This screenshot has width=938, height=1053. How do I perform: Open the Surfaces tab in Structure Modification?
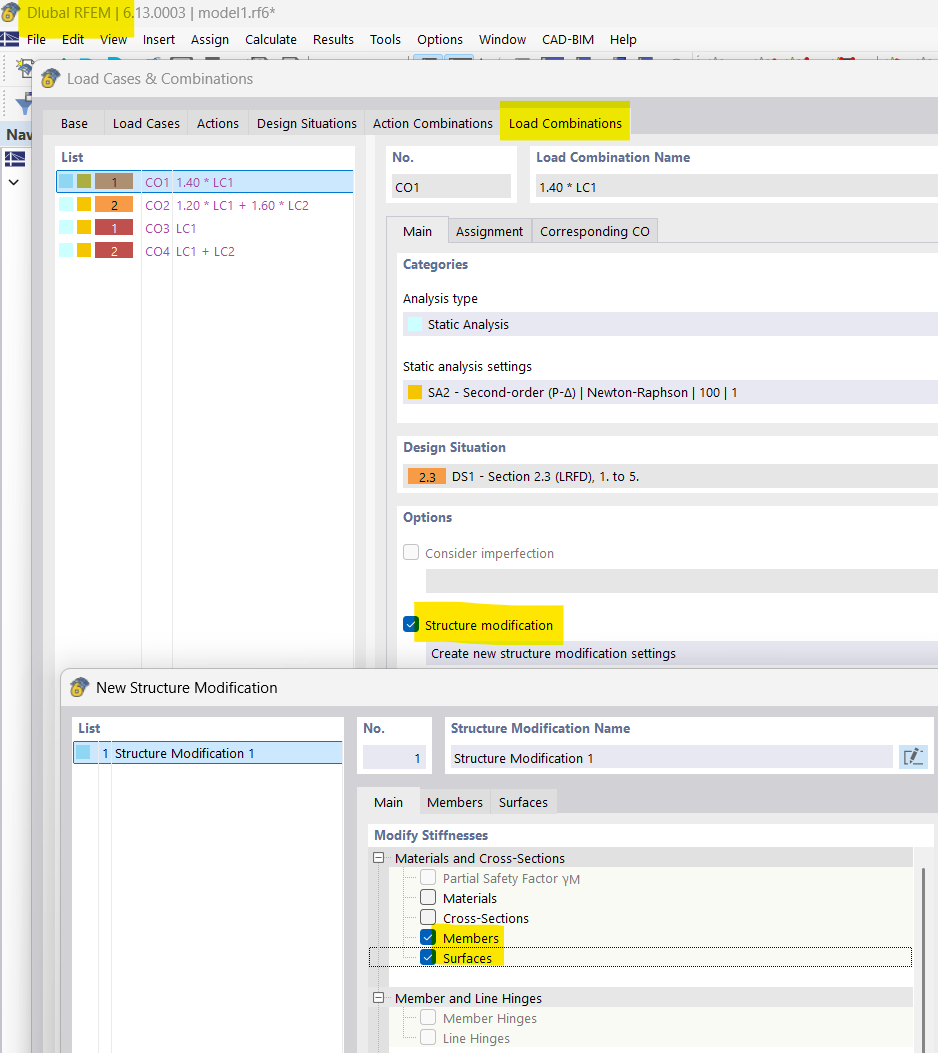523,802
